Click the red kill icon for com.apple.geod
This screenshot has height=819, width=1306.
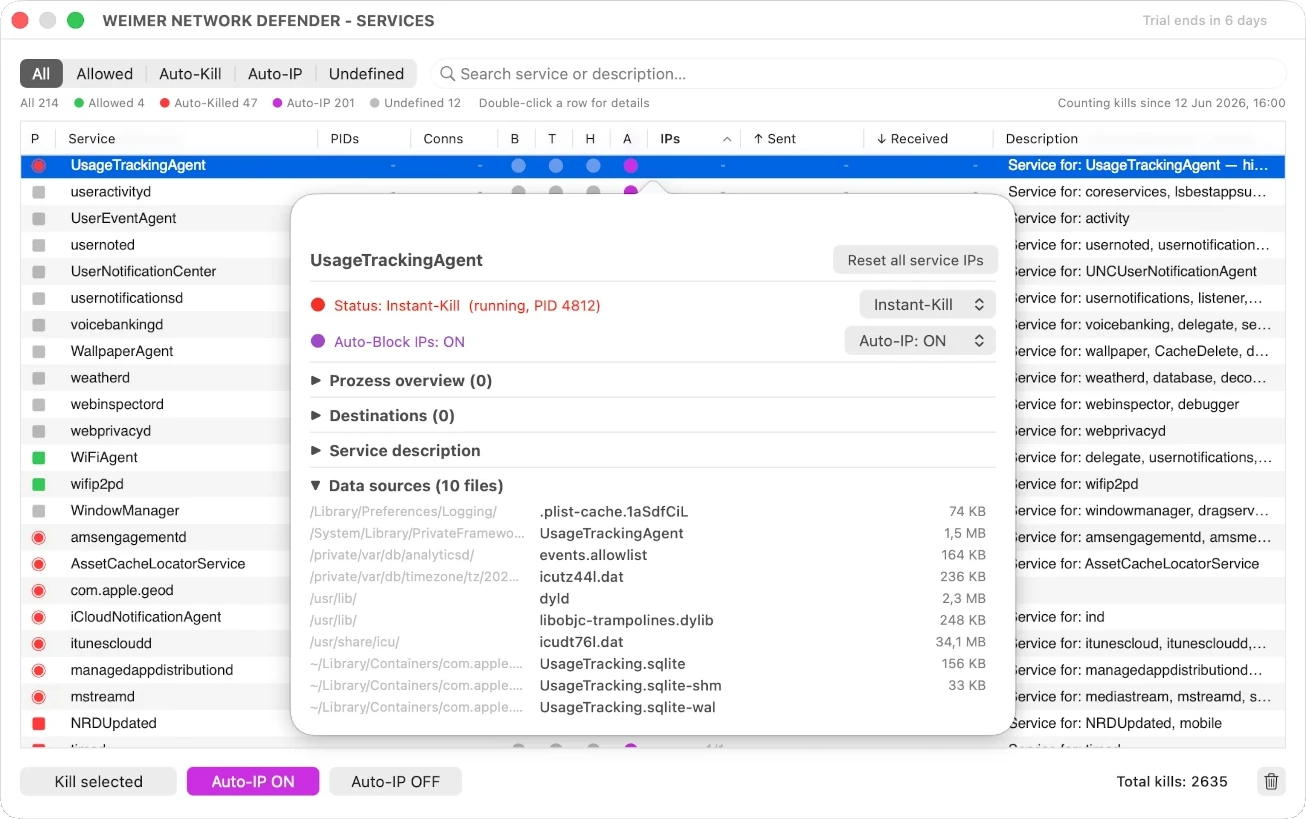(39, 591)
